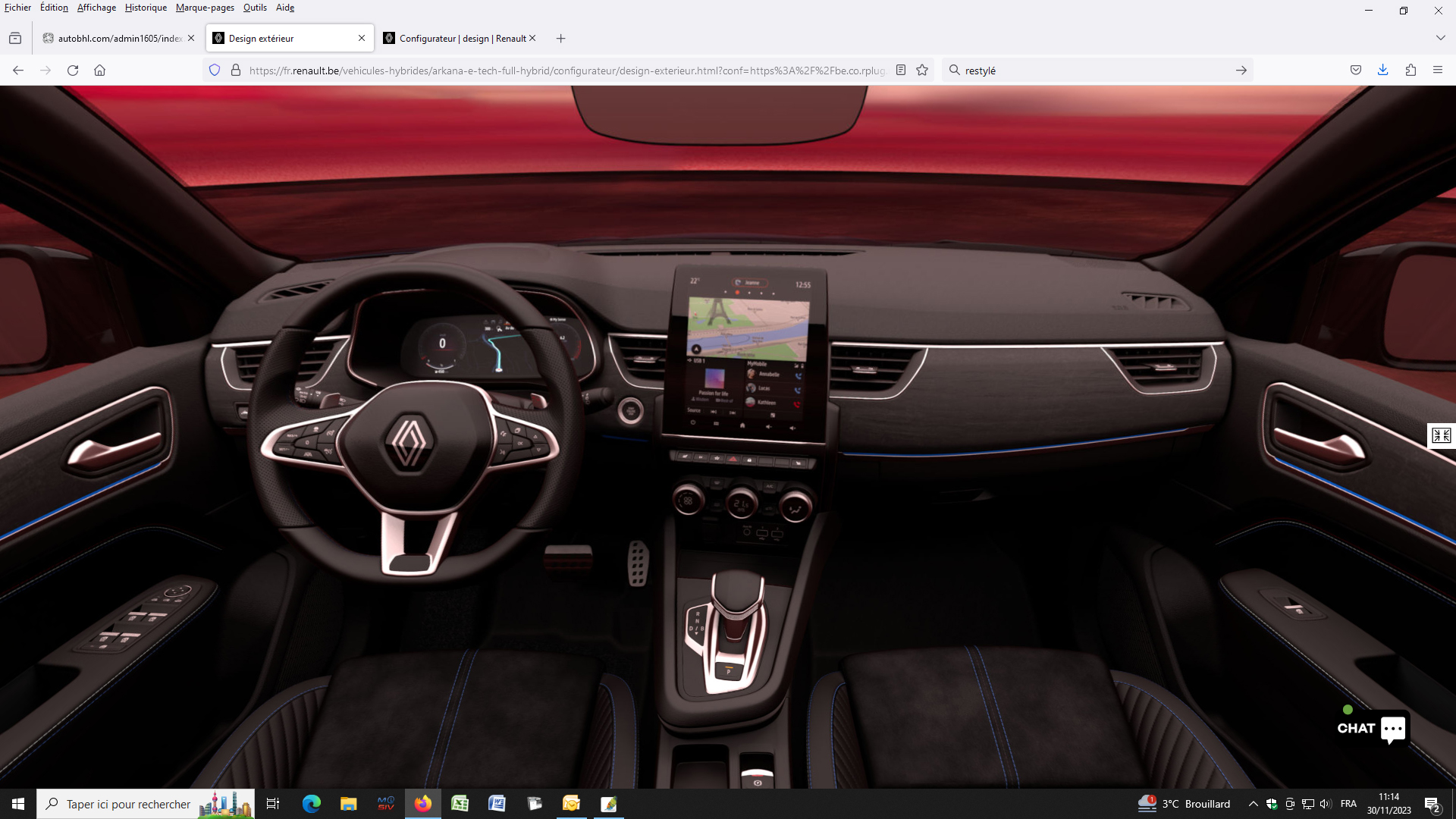Reload the current page

73,70
